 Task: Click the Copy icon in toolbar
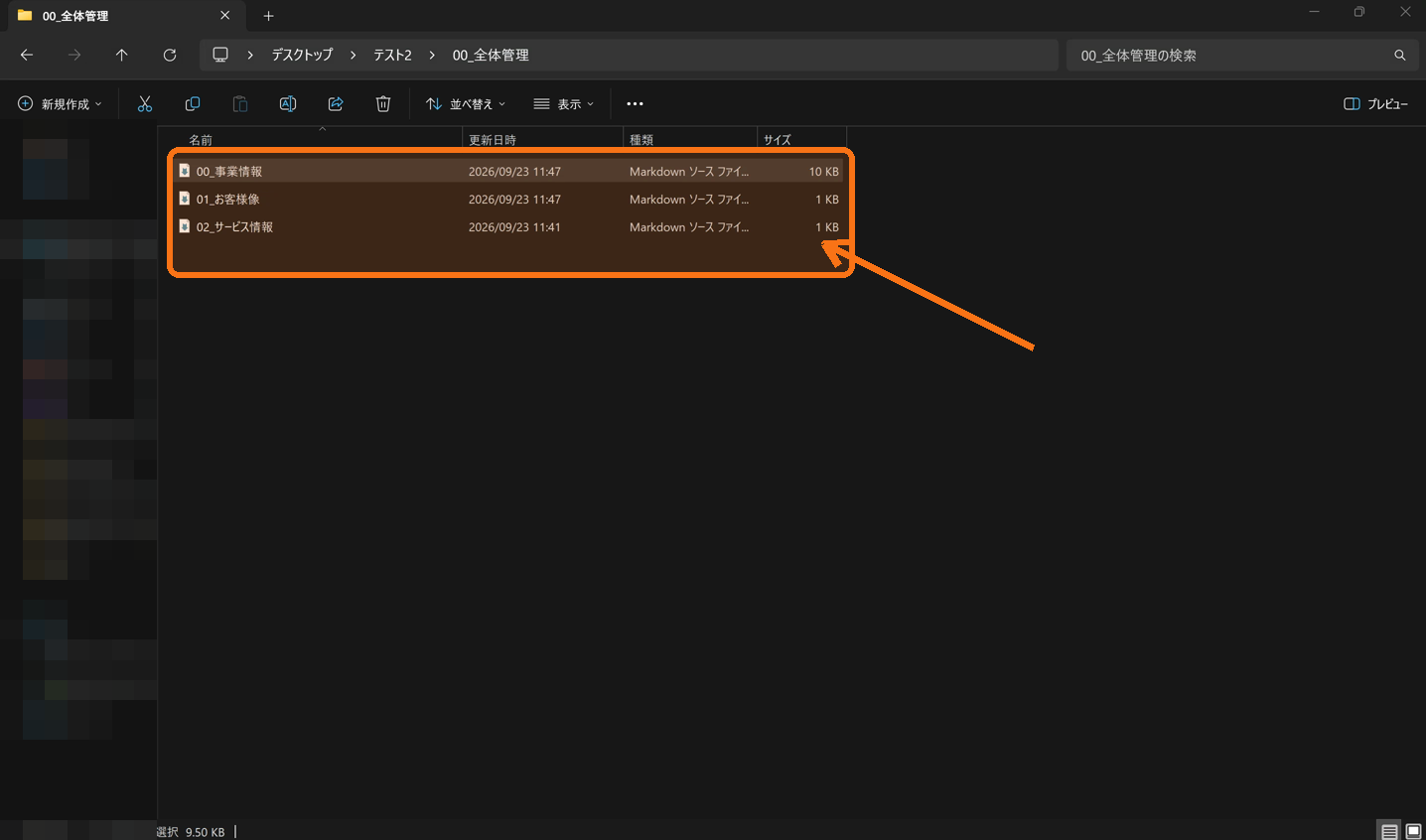tap(193, 104)
